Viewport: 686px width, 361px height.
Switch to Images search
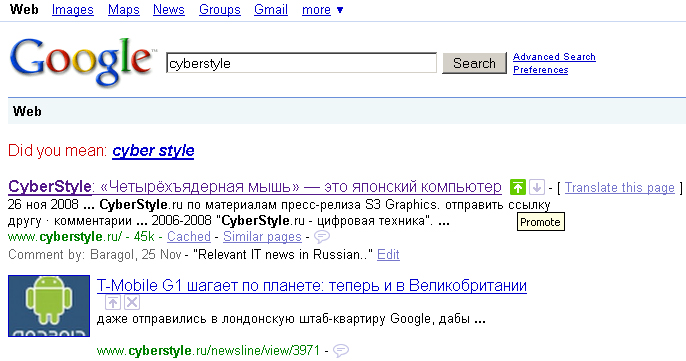73,10
